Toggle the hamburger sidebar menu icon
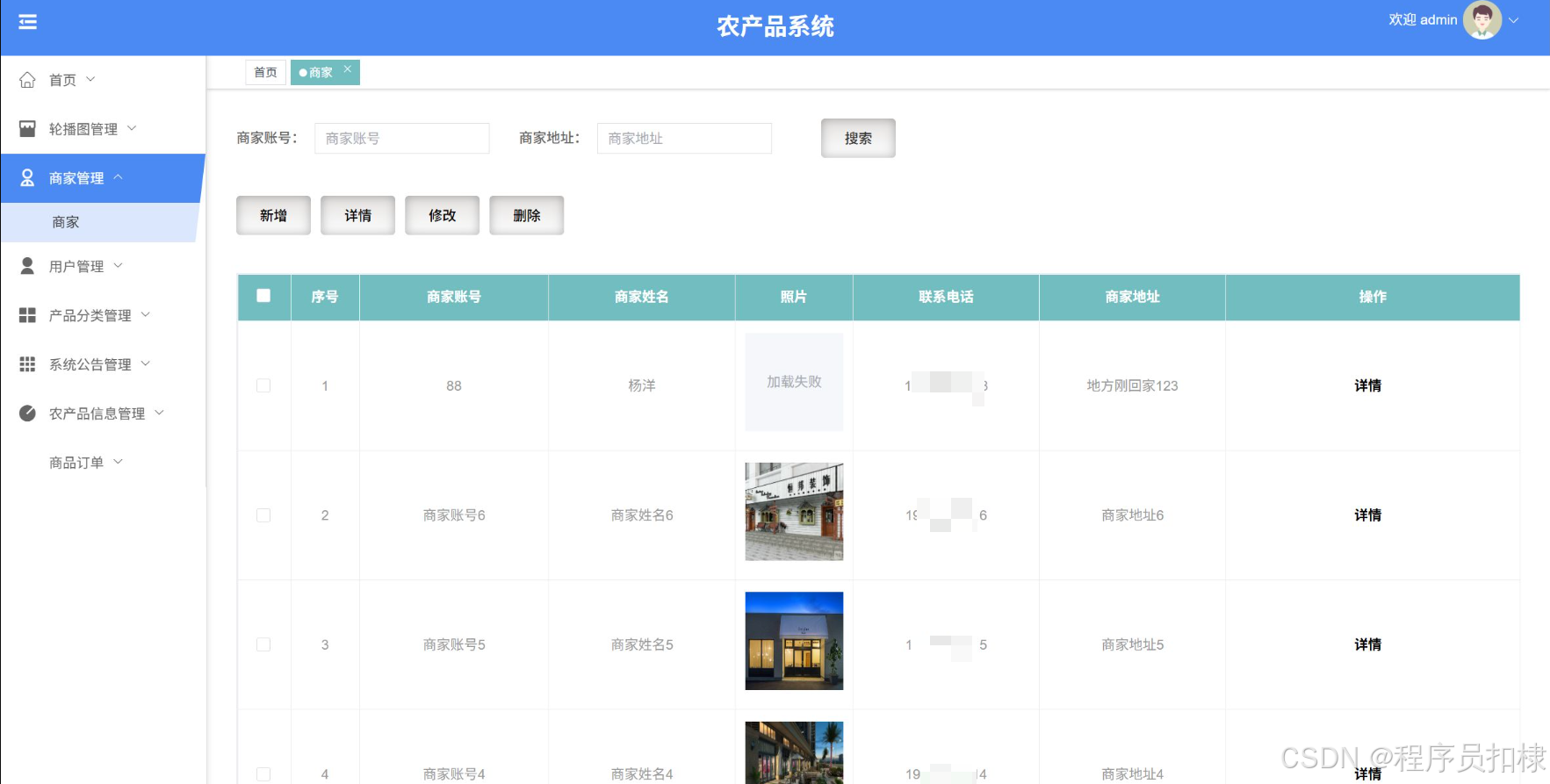 point(27,22)
